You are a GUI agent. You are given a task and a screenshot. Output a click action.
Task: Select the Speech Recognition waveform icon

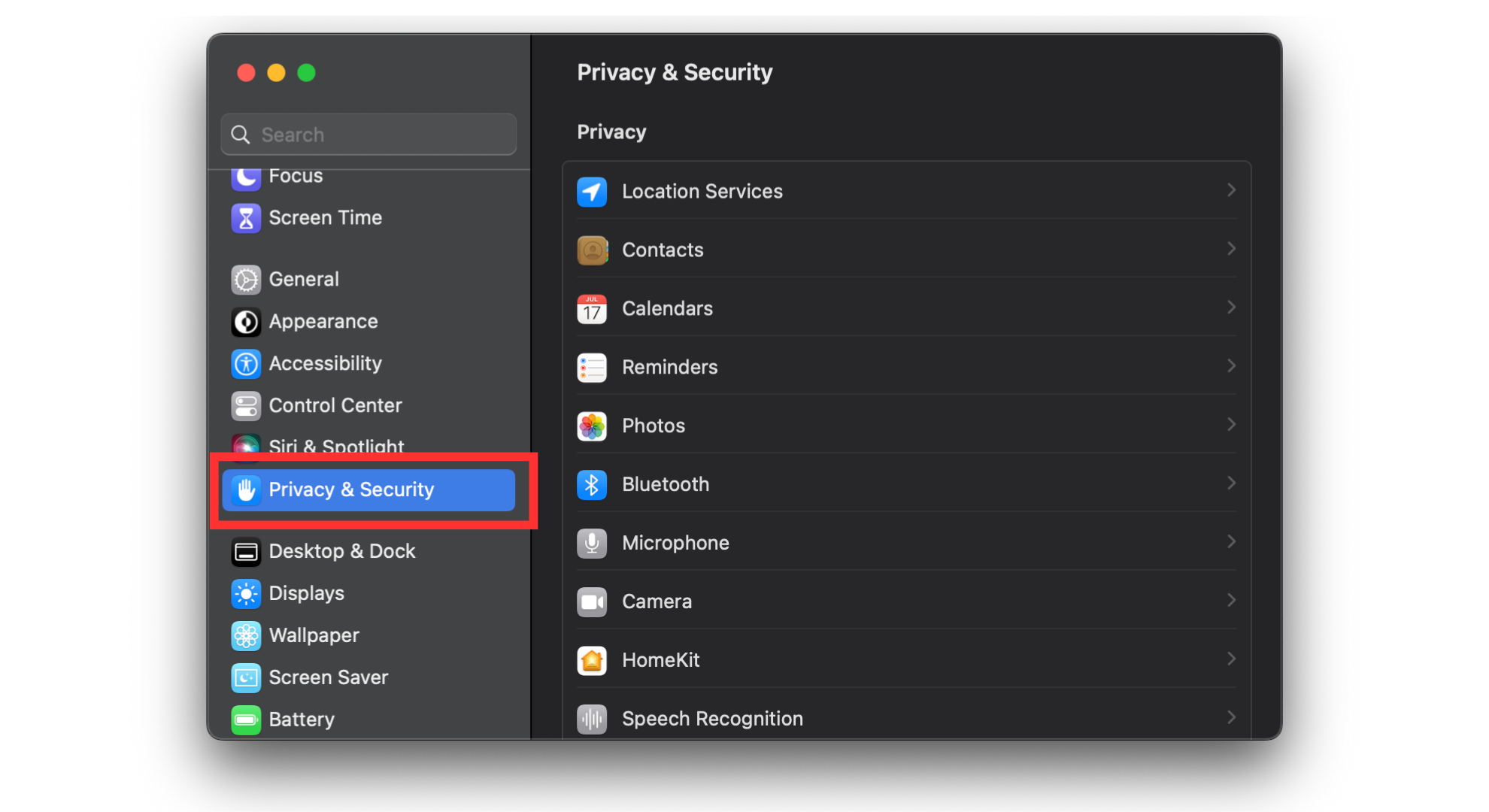click(x=592, y=719)
